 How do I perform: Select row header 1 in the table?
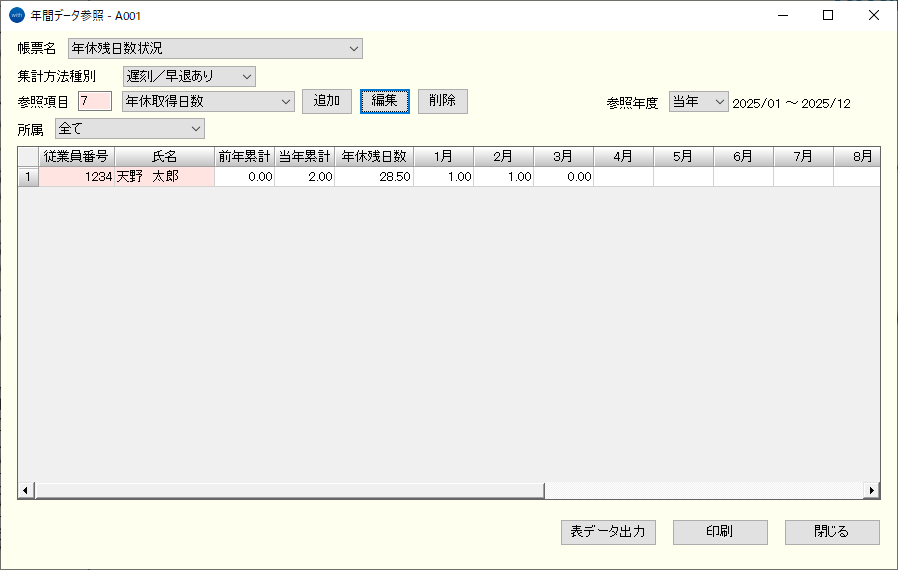[x=28, y=177]
